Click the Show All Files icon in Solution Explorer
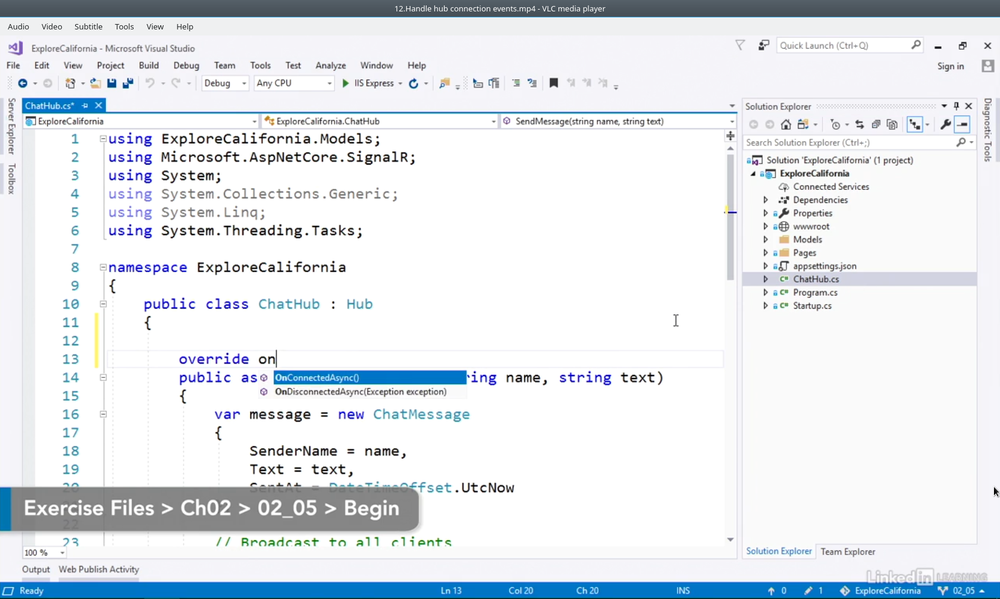 point(892,124)
